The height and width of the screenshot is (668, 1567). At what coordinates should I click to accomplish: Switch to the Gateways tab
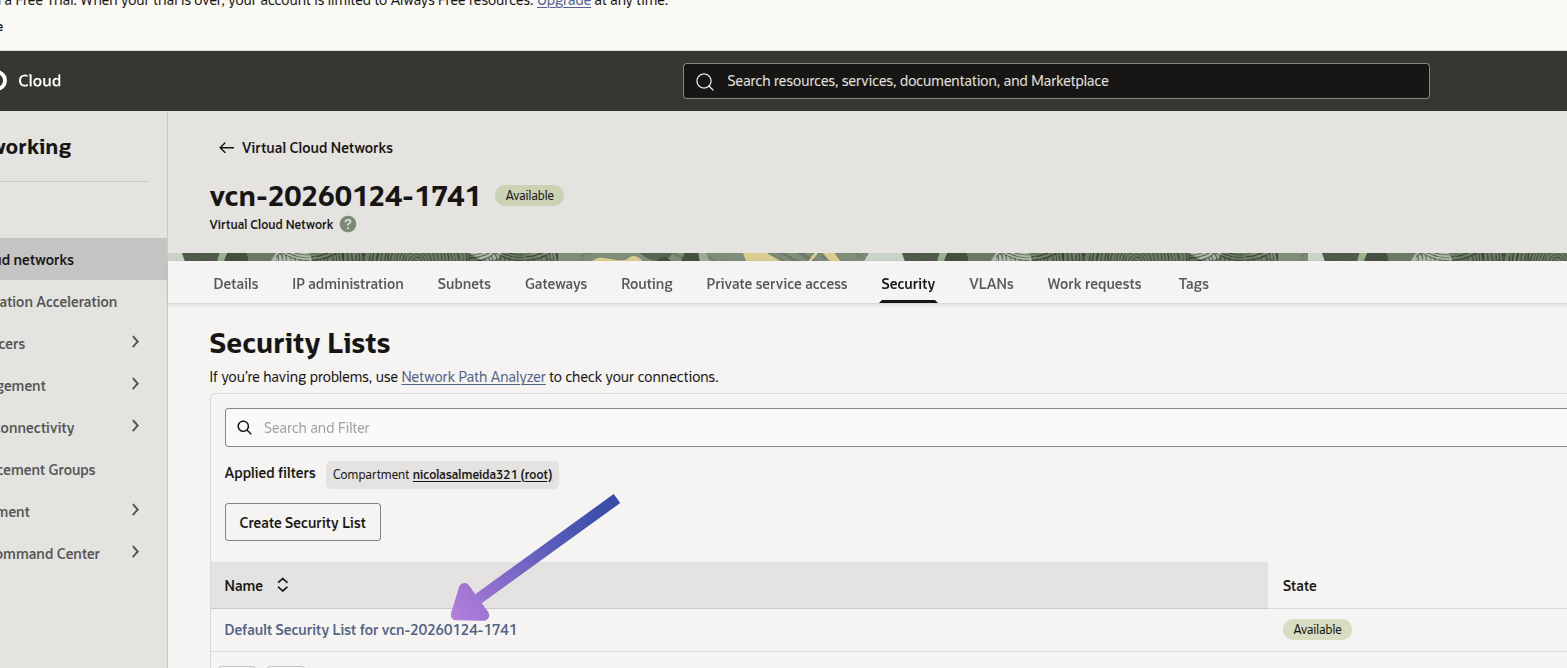(x=556, y=284)
